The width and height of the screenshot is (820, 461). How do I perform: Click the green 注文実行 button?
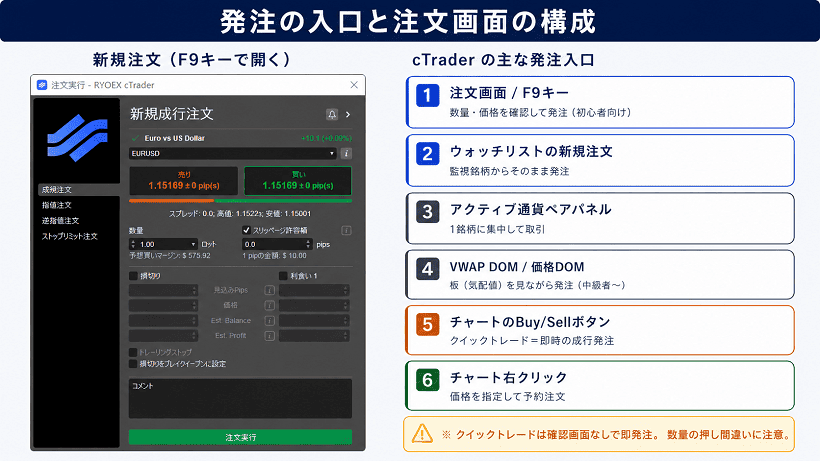[x=241, y=437]
